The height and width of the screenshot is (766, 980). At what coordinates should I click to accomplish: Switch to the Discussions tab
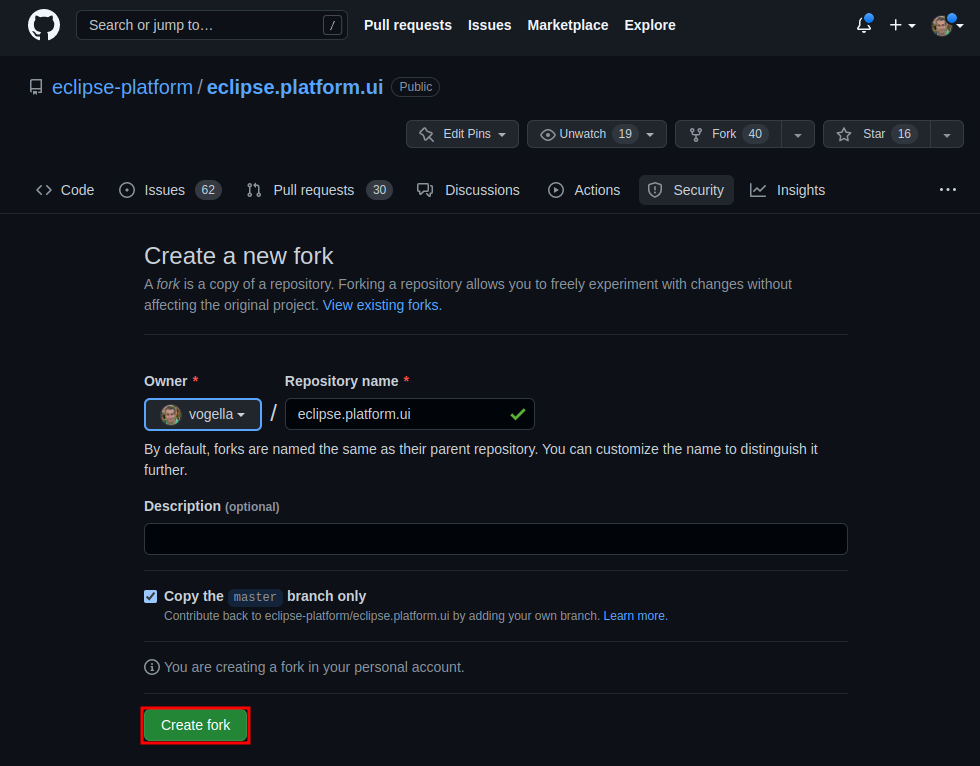coord(468,190)
